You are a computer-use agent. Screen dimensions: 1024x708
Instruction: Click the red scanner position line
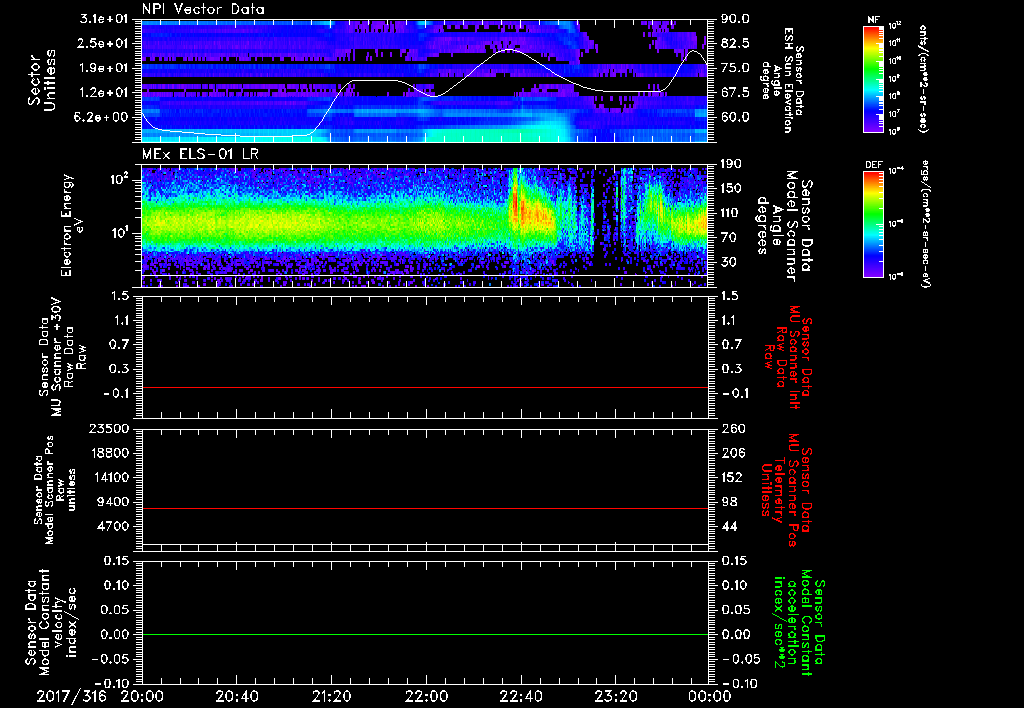[425, 509]
